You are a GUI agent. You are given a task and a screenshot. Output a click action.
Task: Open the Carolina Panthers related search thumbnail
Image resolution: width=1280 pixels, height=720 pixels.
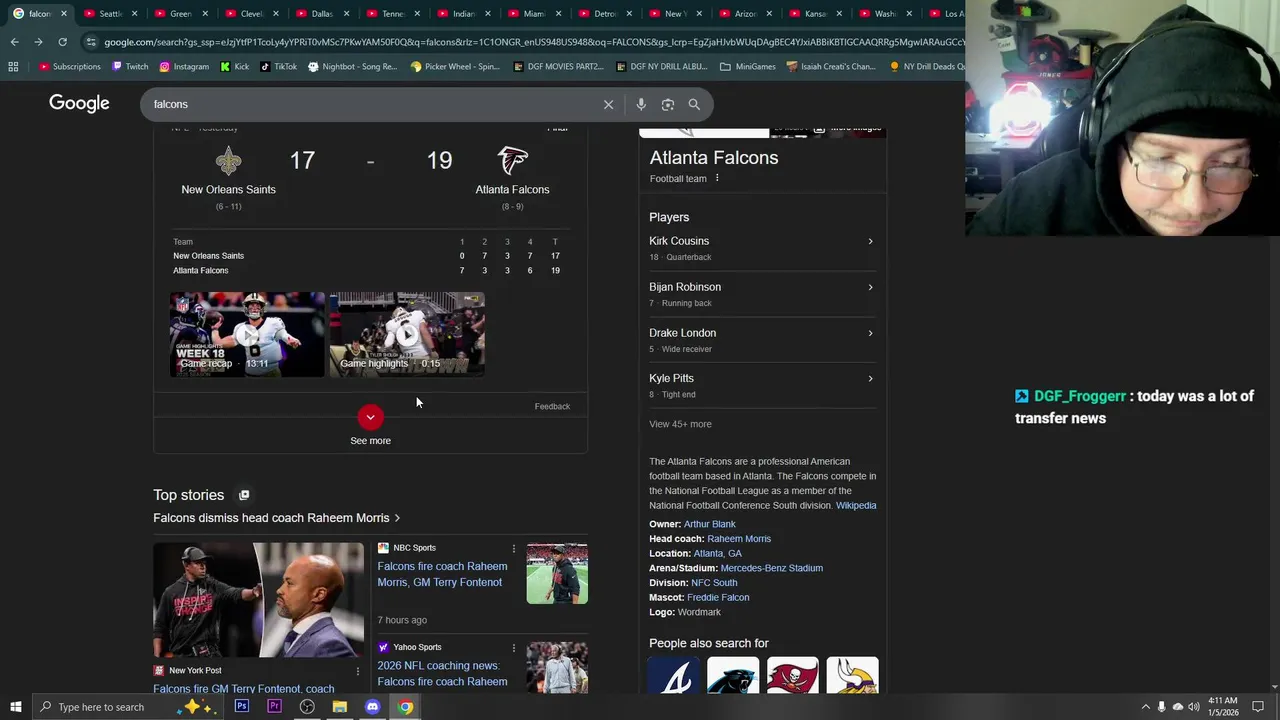[733, 676]
